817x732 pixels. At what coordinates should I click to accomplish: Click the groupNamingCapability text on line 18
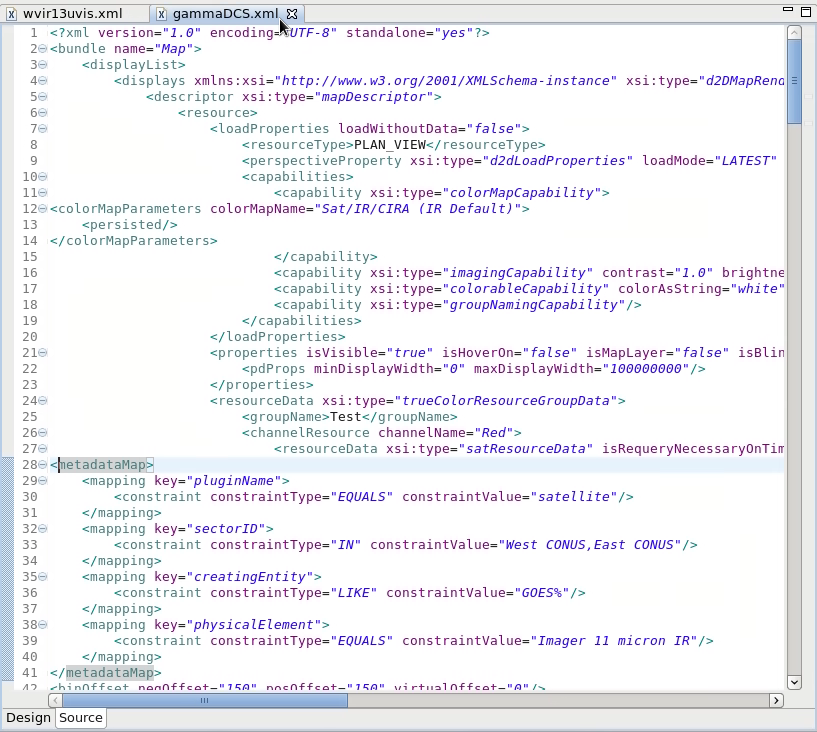click(x=534, y=305)
